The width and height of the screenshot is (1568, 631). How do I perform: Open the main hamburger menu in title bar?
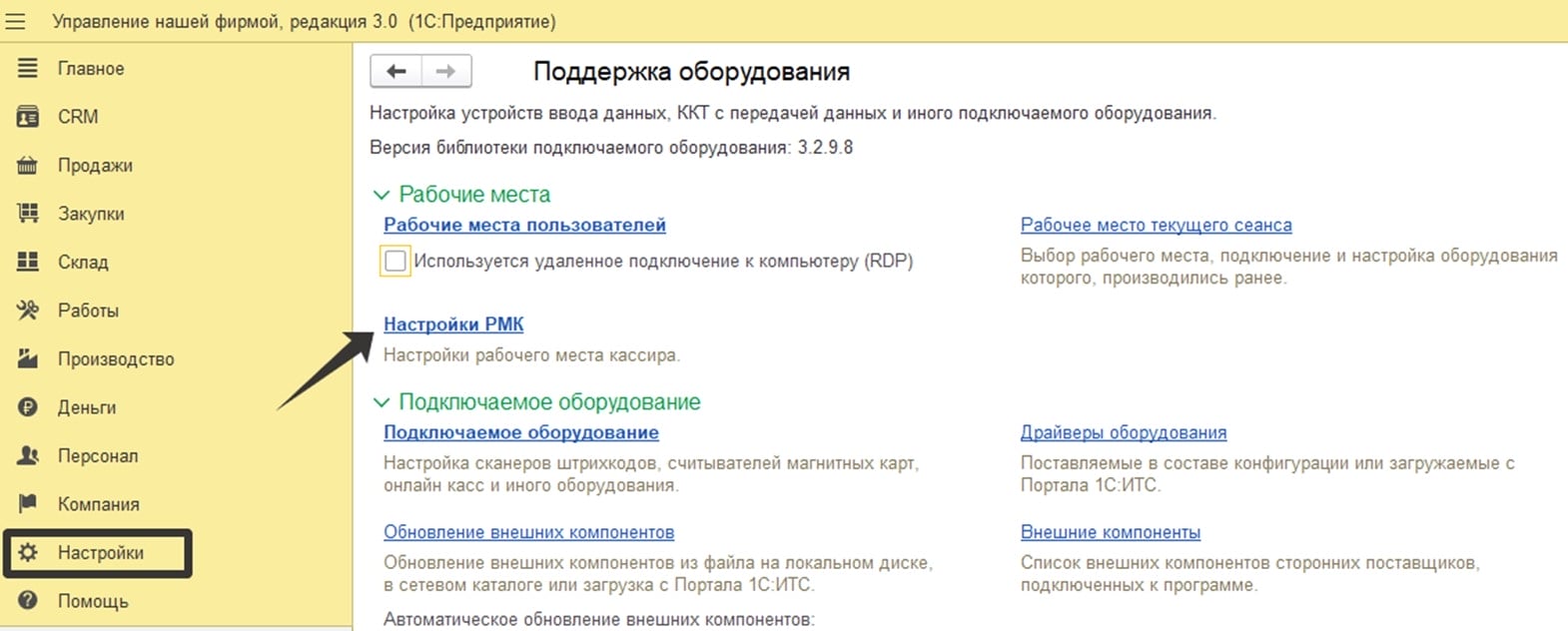[15, 21]
